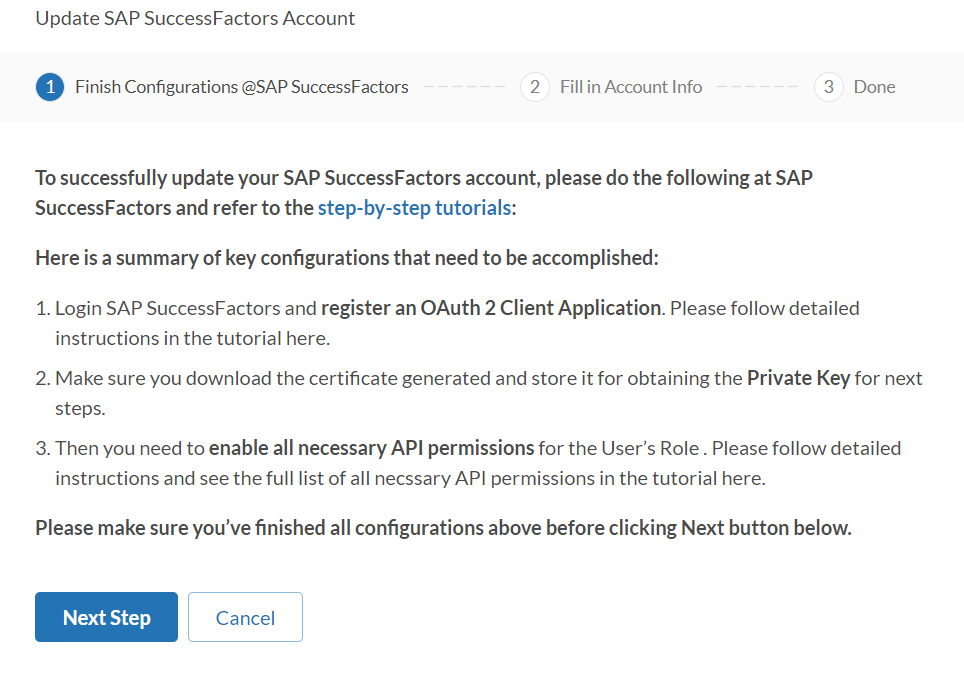Click the bold 'Private Key' text
Image resolution: width=964 pixels, height=679 pixels.
798,378
